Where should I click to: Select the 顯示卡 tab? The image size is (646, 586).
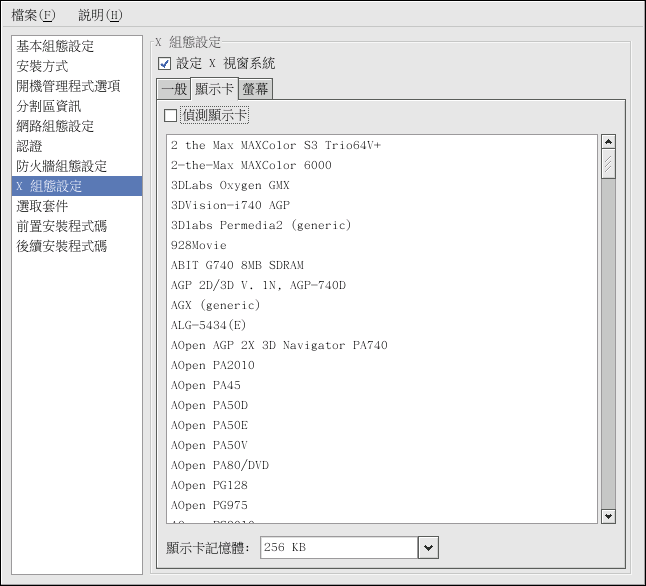[213, 90]
